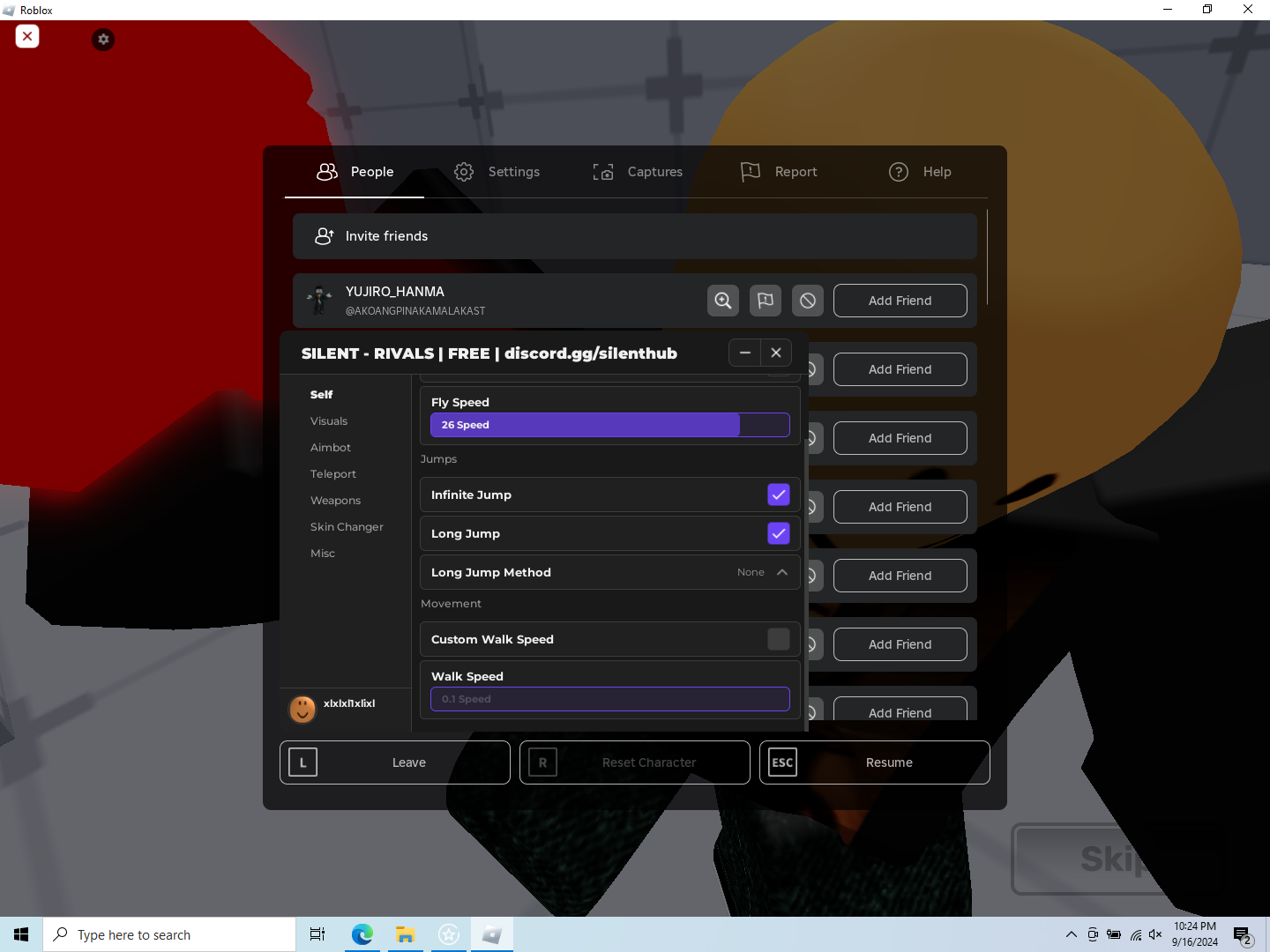Image resolution: width=1270 pixels, height=952 pixels.
Task: Expand the Long Jump Method dropdown
Action: point(610,572)
